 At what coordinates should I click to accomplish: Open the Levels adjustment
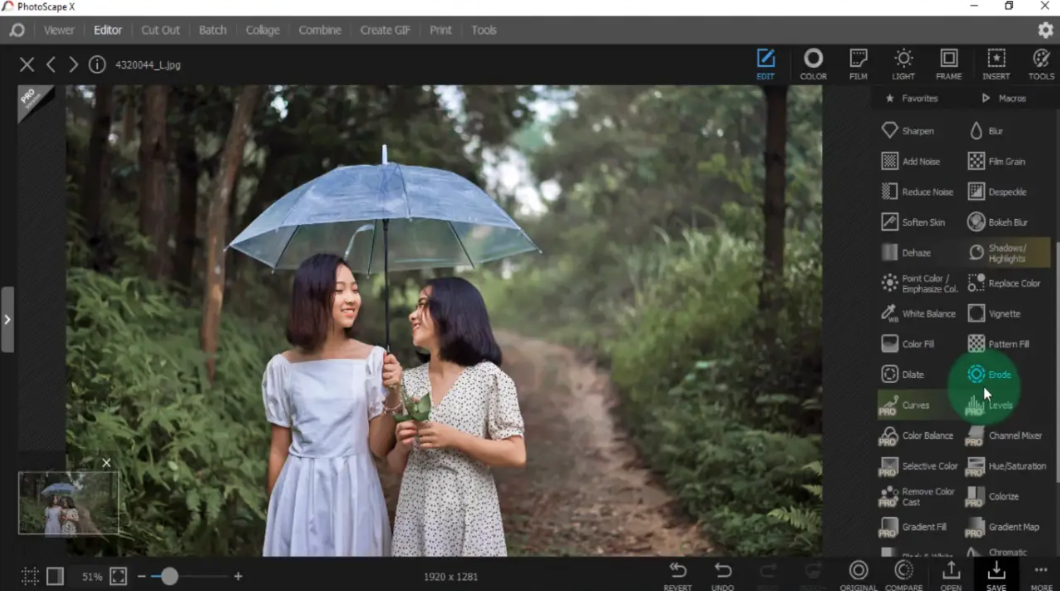(989, 405)
